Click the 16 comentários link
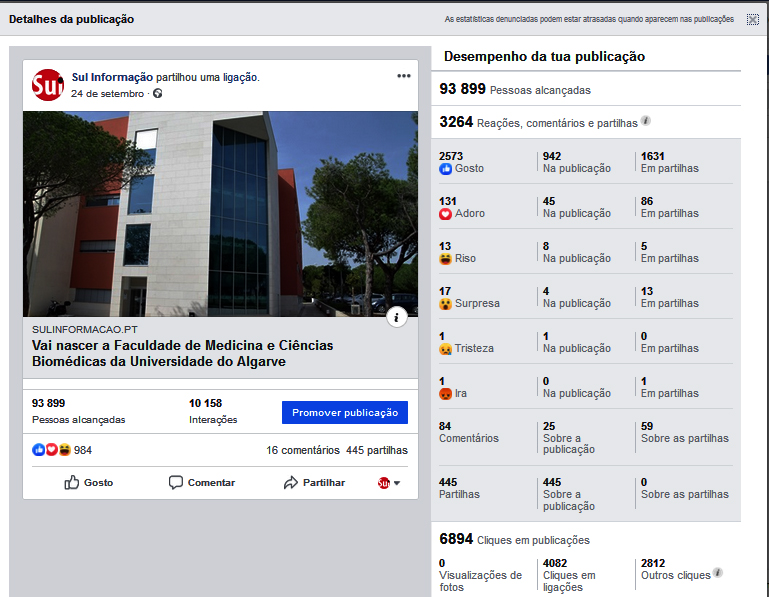The width and height of the screenshot is (769, 597). 303,450
